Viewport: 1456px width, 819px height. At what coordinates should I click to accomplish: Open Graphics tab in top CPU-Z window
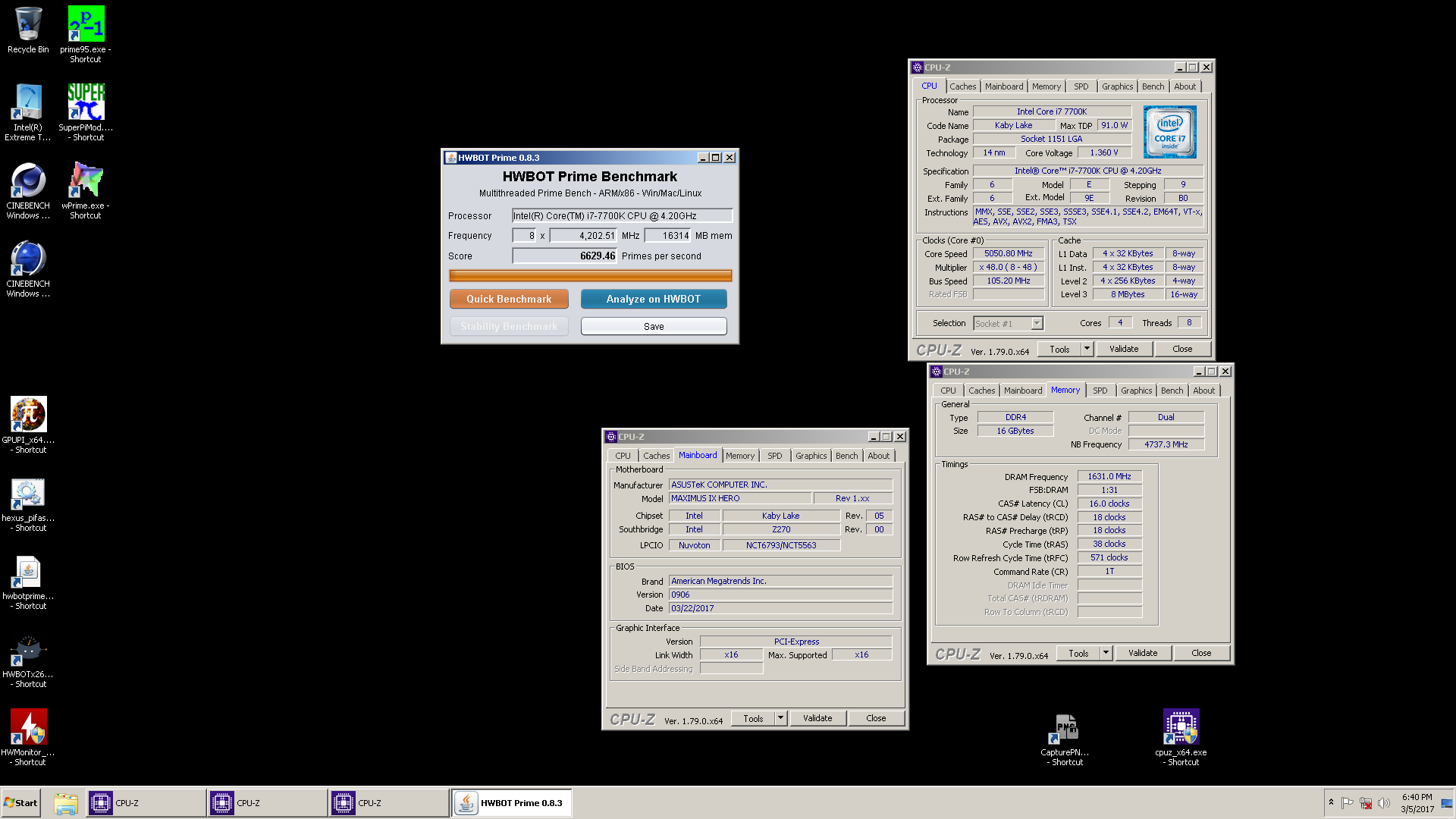tap(1117, 86)
